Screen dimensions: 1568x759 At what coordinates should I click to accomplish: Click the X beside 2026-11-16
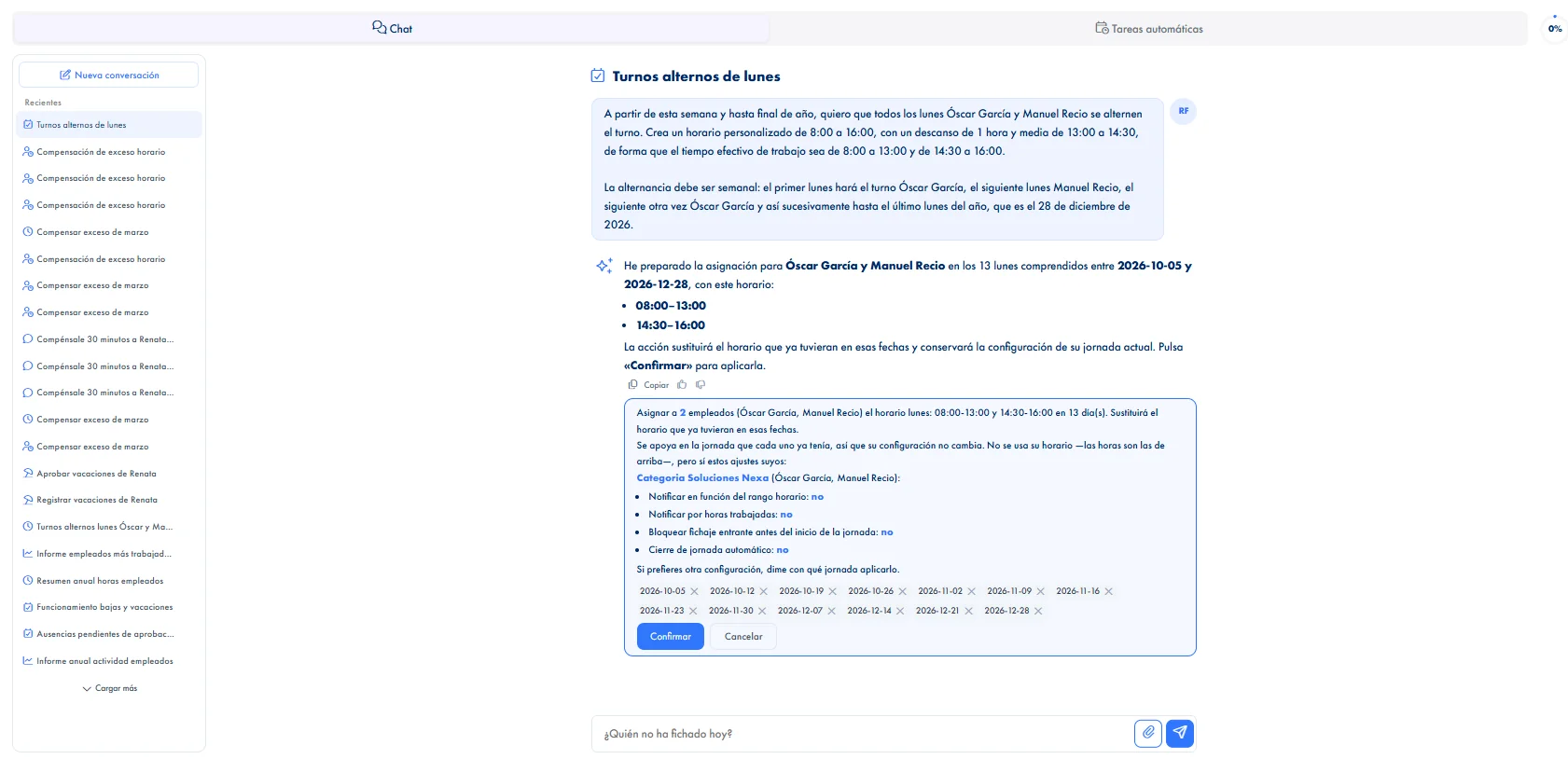tap(1108, 591)
